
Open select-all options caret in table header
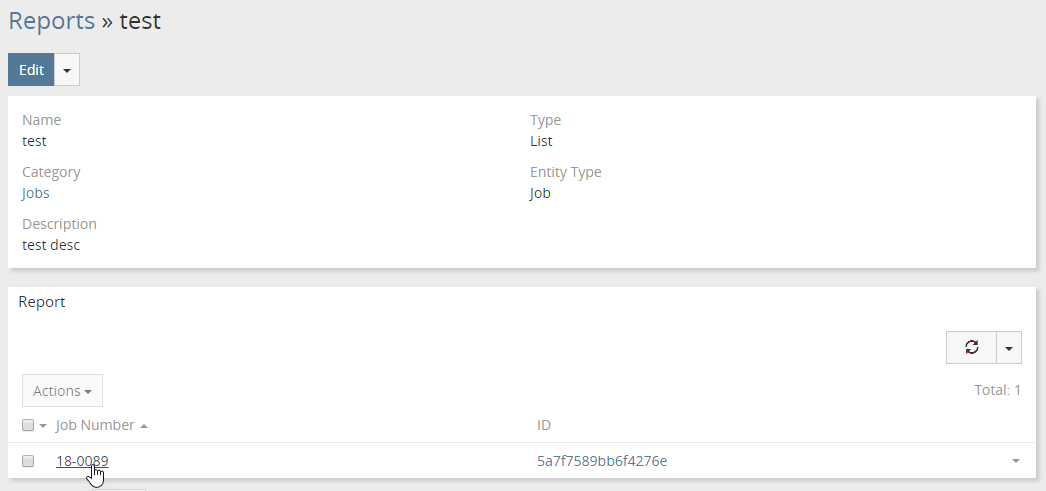tap(43, 426)
